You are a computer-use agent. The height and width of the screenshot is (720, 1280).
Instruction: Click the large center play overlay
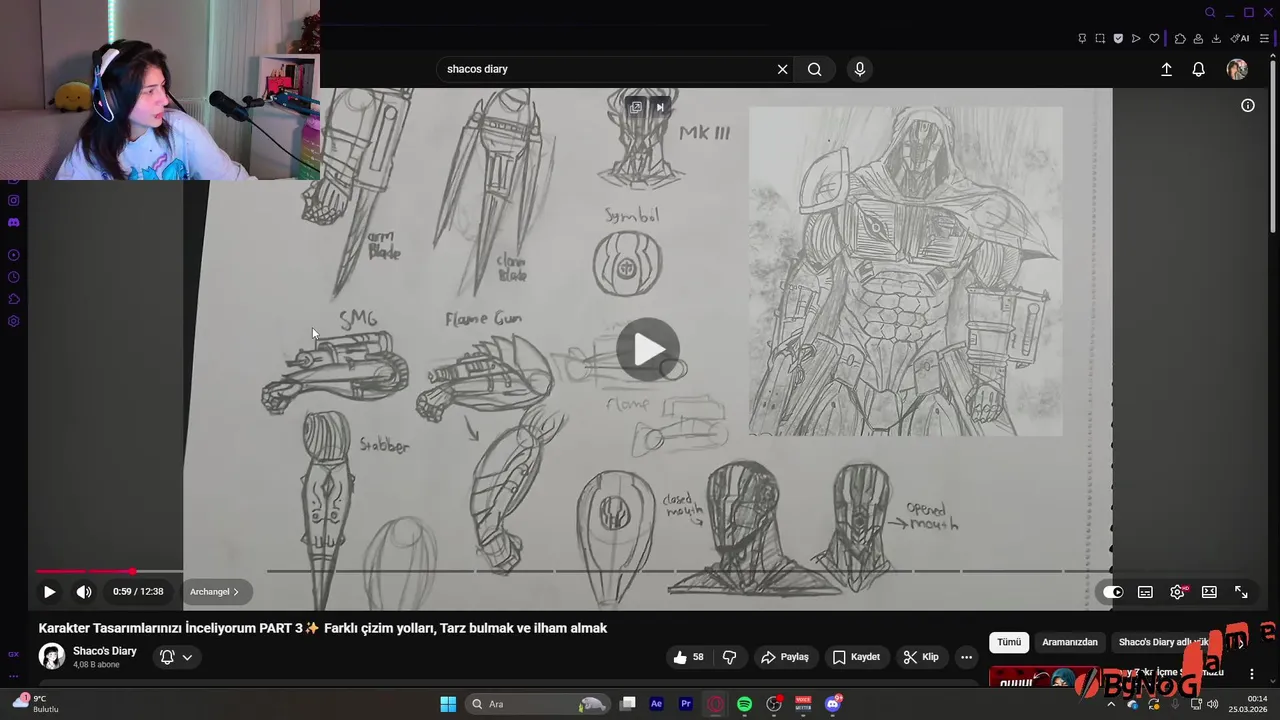tap(648, 350)
